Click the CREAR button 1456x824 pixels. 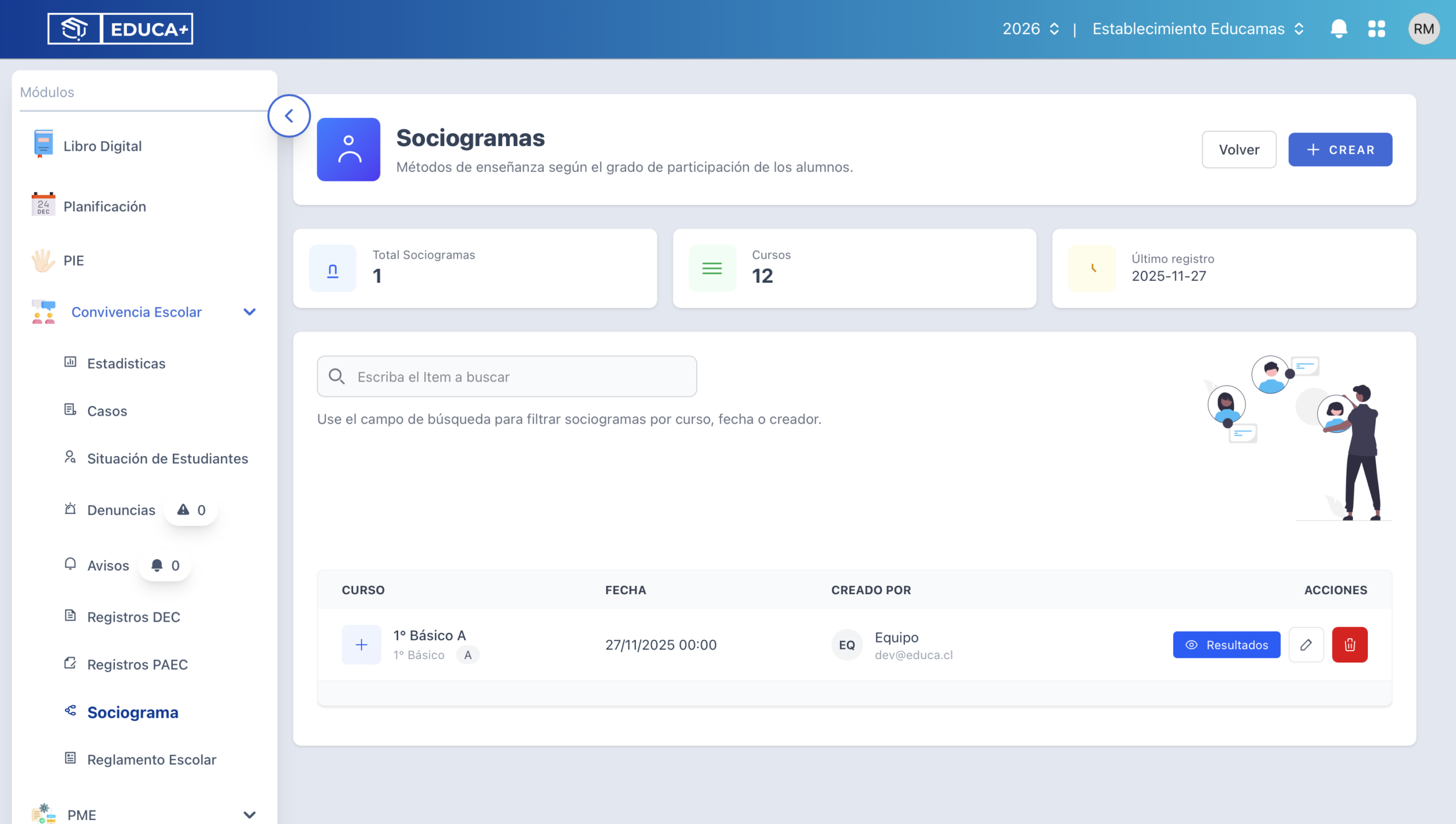tap(1340, 150)
